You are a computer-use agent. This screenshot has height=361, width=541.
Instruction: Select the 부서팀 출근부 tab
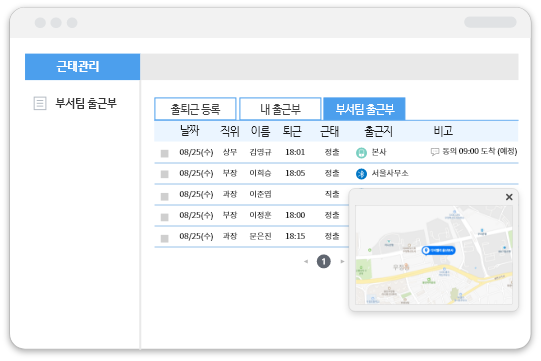pos(364,109)
